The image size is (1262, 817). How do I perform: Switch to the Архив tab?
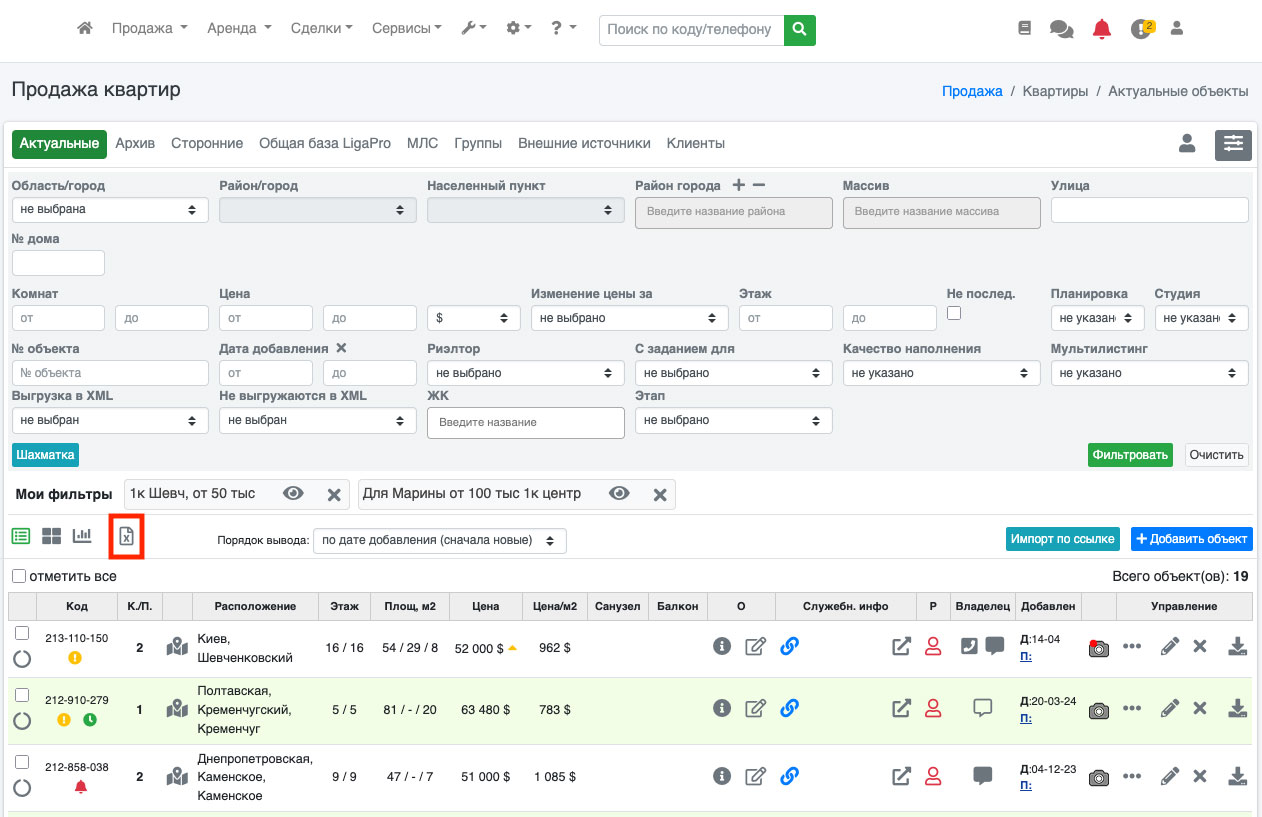[135, 143]
